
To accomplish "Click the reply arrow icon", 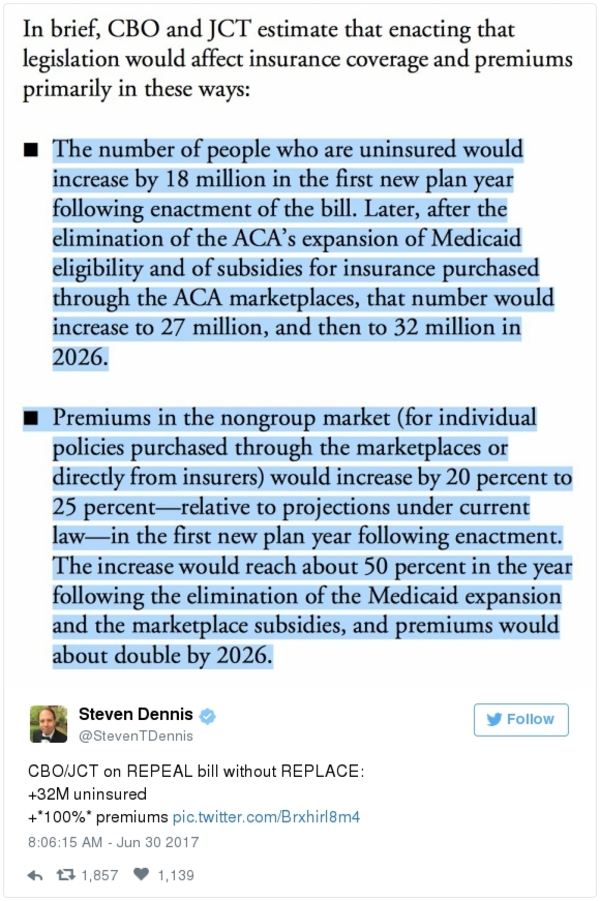I will [x=35, y=875].
